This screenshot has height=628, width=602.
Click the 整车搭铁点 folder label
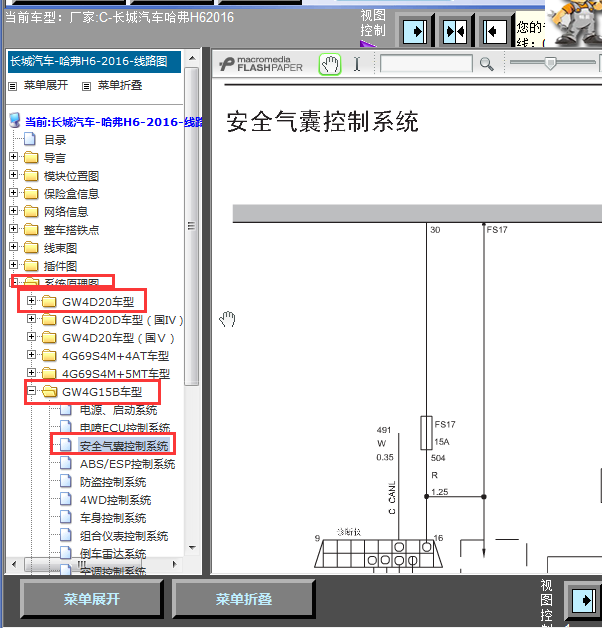coord(71,230)
